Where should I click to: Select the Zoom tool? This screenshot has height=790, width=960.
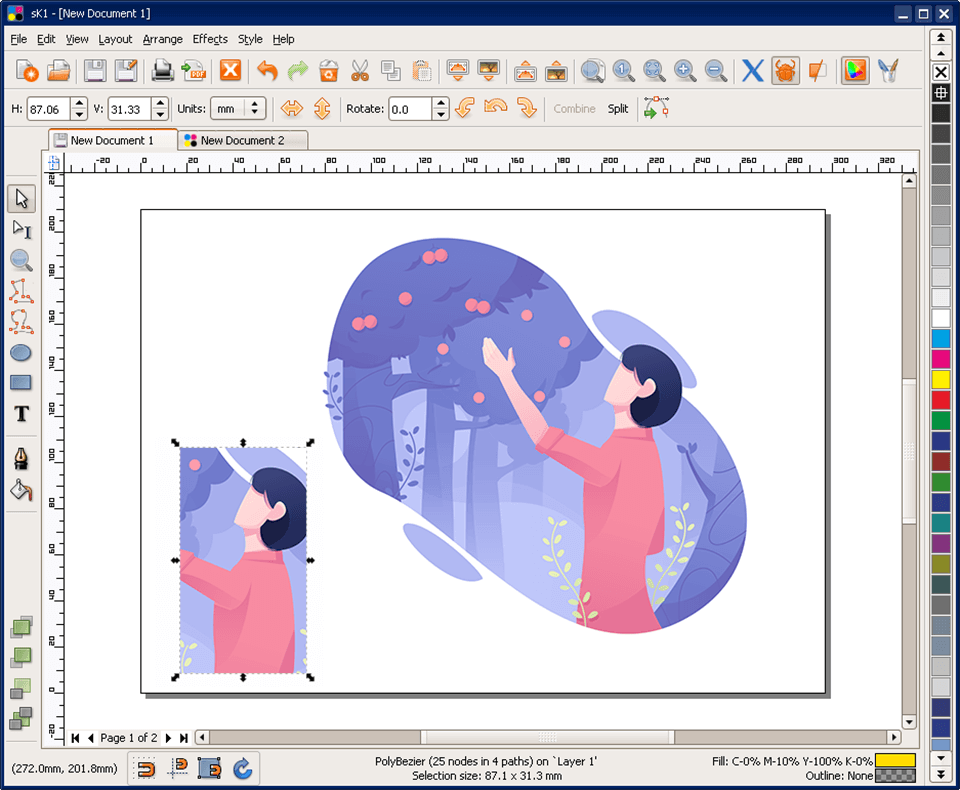[x=21, y=261]
